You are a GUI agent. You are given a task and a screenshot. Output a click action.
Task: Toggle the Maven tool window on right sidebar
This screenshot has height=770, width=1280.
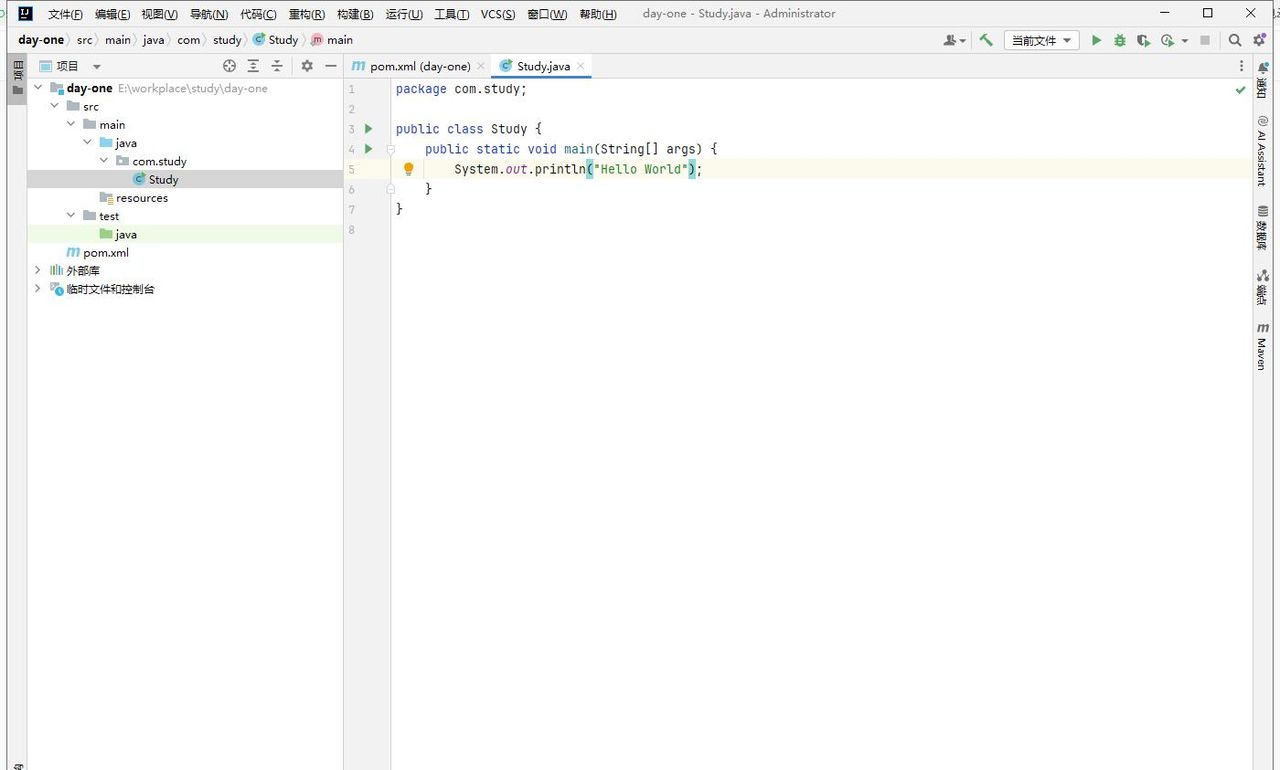1263,346
